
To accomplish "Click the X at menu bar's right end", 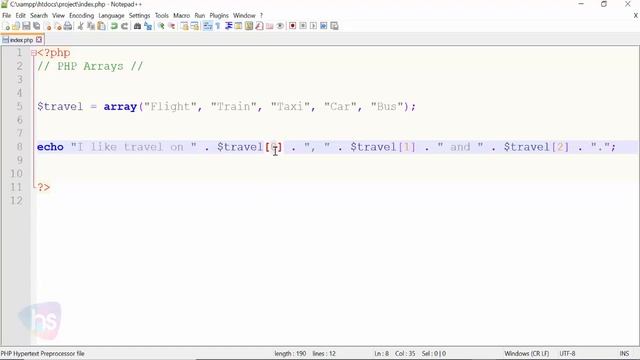I will click(x=636, y=16).
